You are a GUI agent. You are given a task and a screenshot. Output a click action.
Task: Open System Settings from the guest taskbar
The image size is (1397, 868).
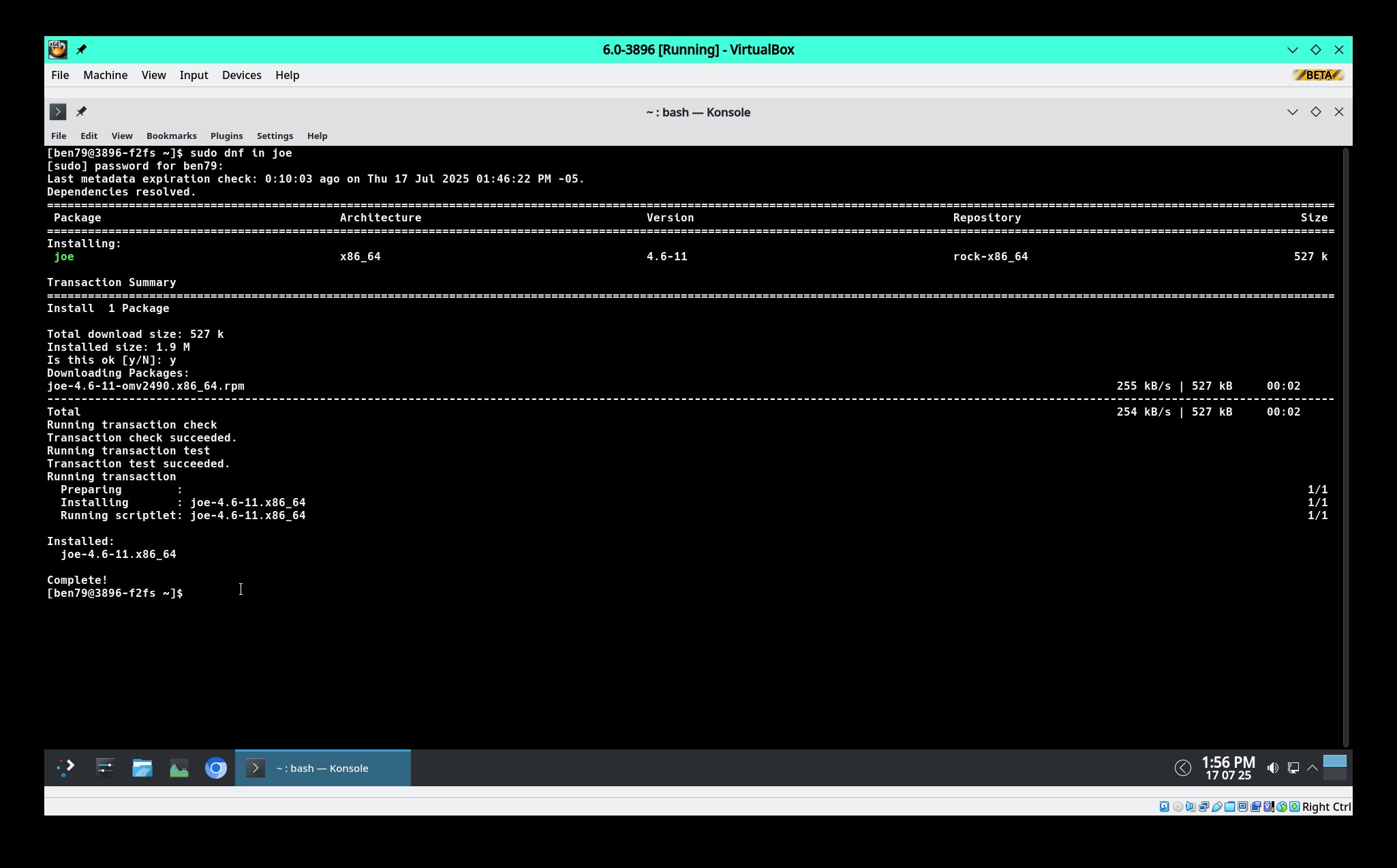click(x=105, y=768)
